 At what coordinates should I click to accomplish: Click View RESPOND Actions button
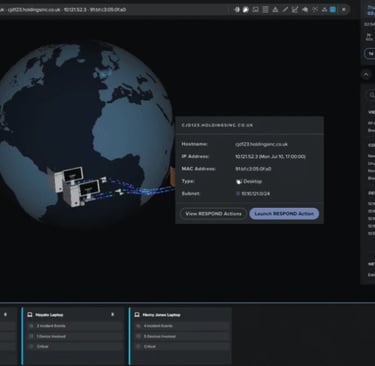click(x=214, y=214)
